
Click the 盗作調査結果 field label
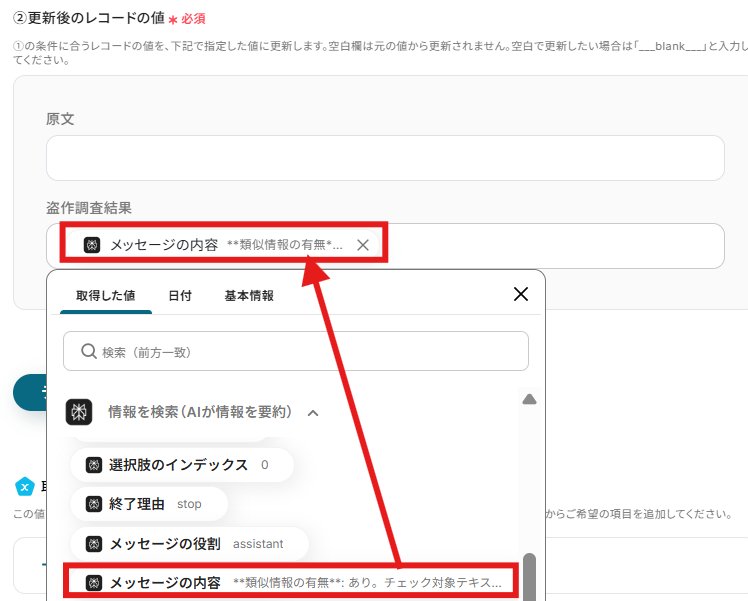pyautogui.click(x=89, y=208)
